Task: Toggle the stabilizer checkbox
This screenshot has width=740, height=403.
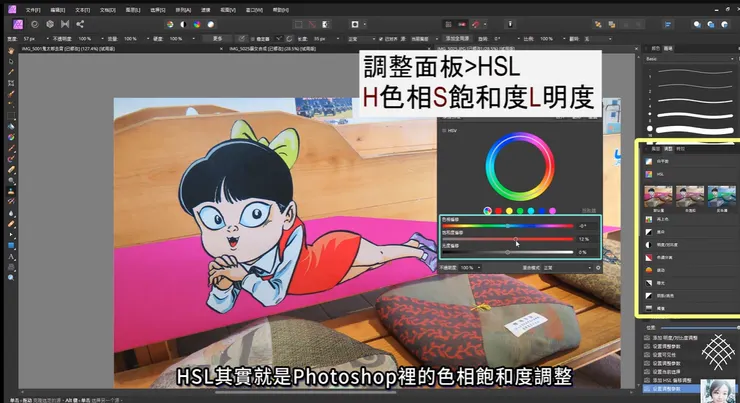Action: (253, 39)
